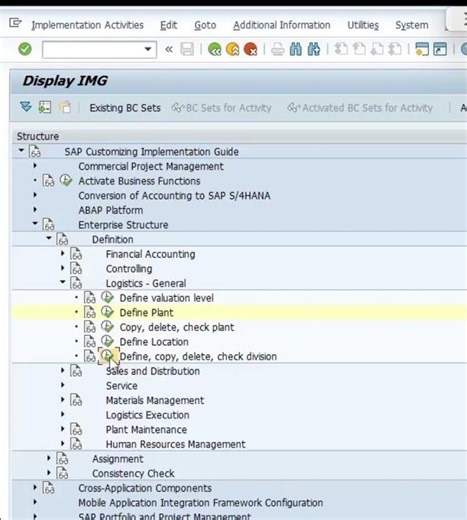Click the green Back icon
The height and width of the screenshot is (520, 467).
(x=214, y=49)
